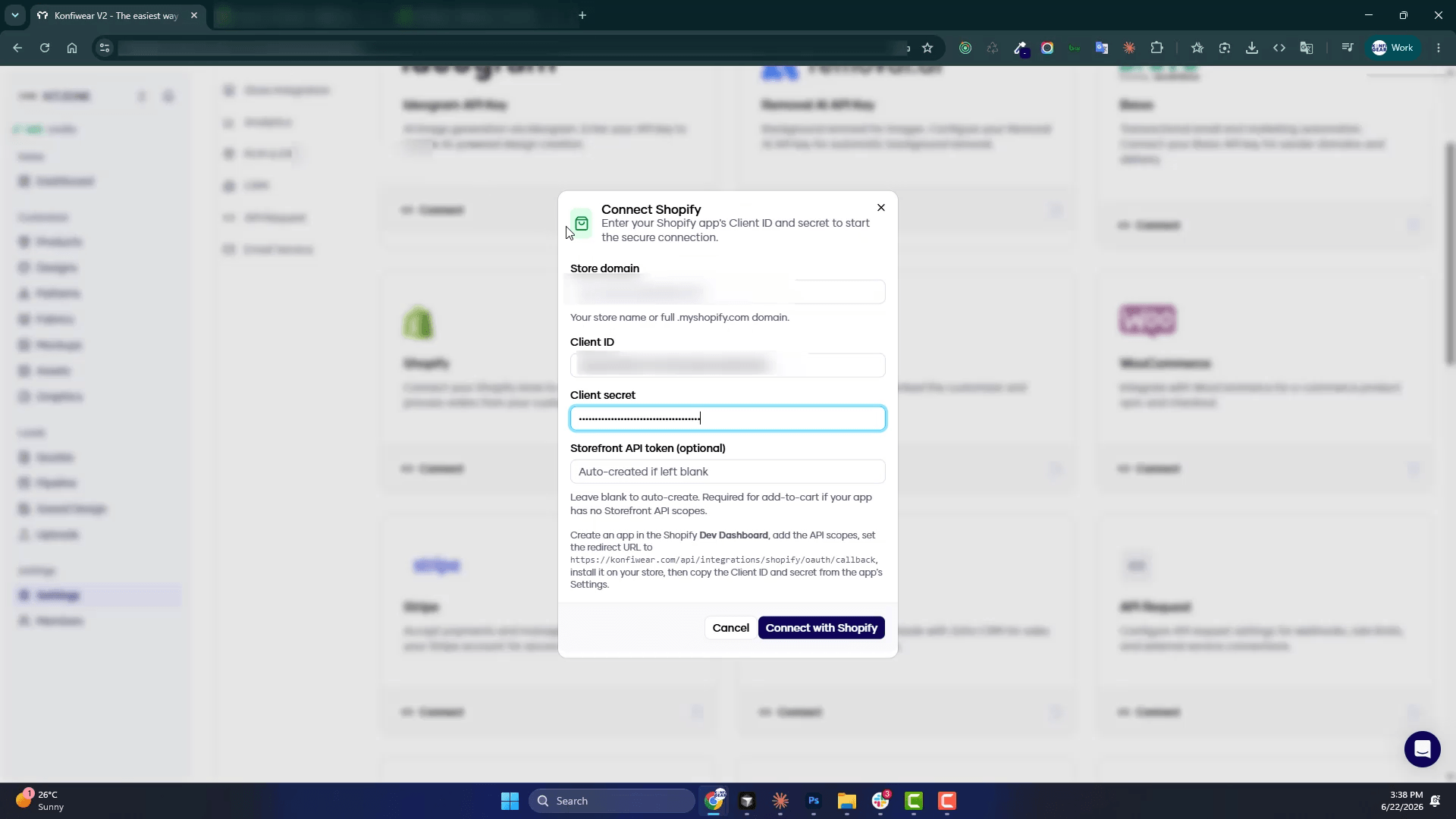Viewport: 1456px width, 819px height.
Task: Open the bookmarks star toolbar icon
Action: (x=1197, y=48)
